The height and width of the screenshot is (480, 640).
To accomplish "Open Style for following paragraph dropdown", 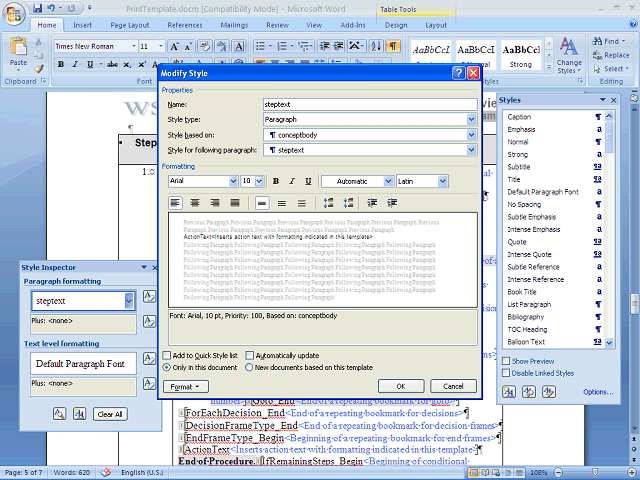I will (471, 150).
